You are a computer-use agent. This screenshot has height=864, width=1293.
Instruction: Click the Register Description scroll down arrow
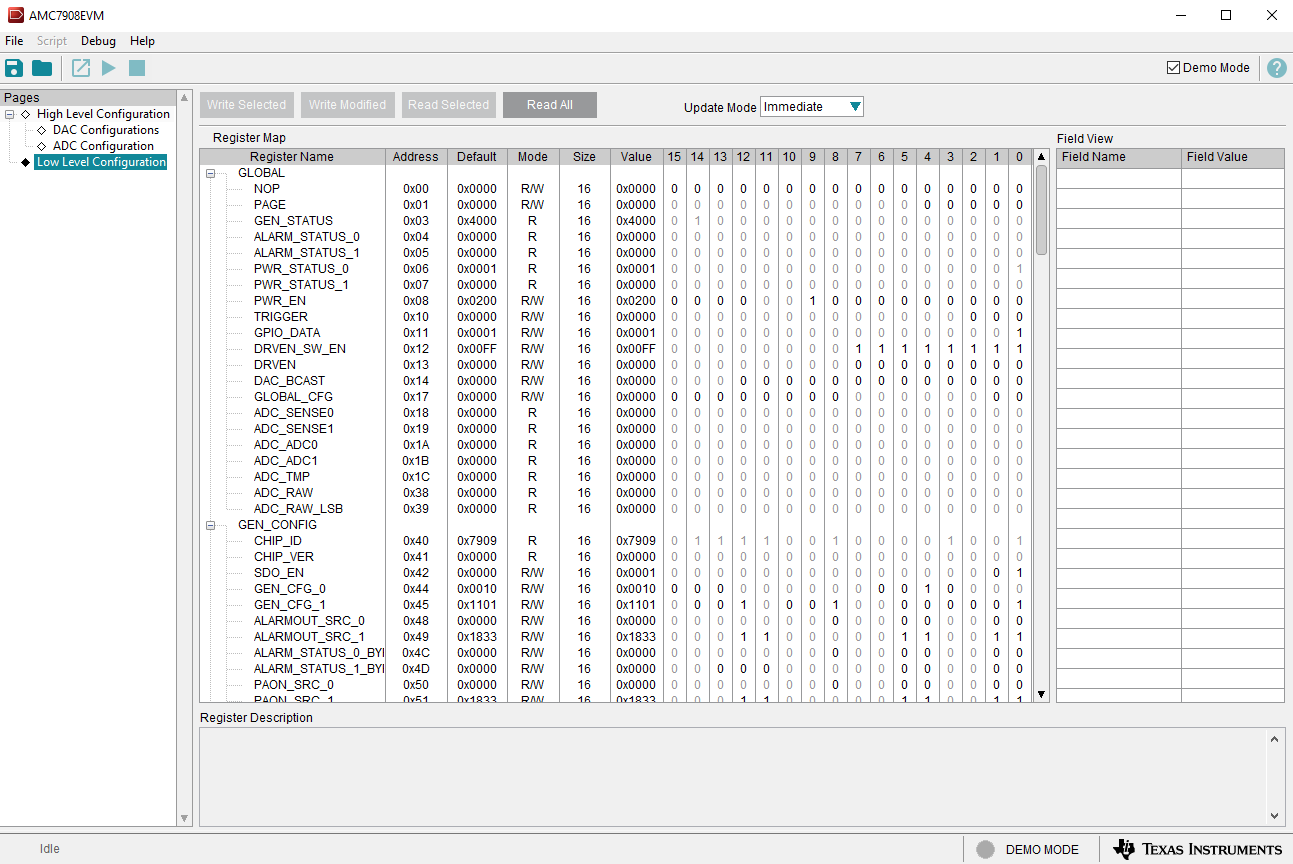coord(1275,816)
